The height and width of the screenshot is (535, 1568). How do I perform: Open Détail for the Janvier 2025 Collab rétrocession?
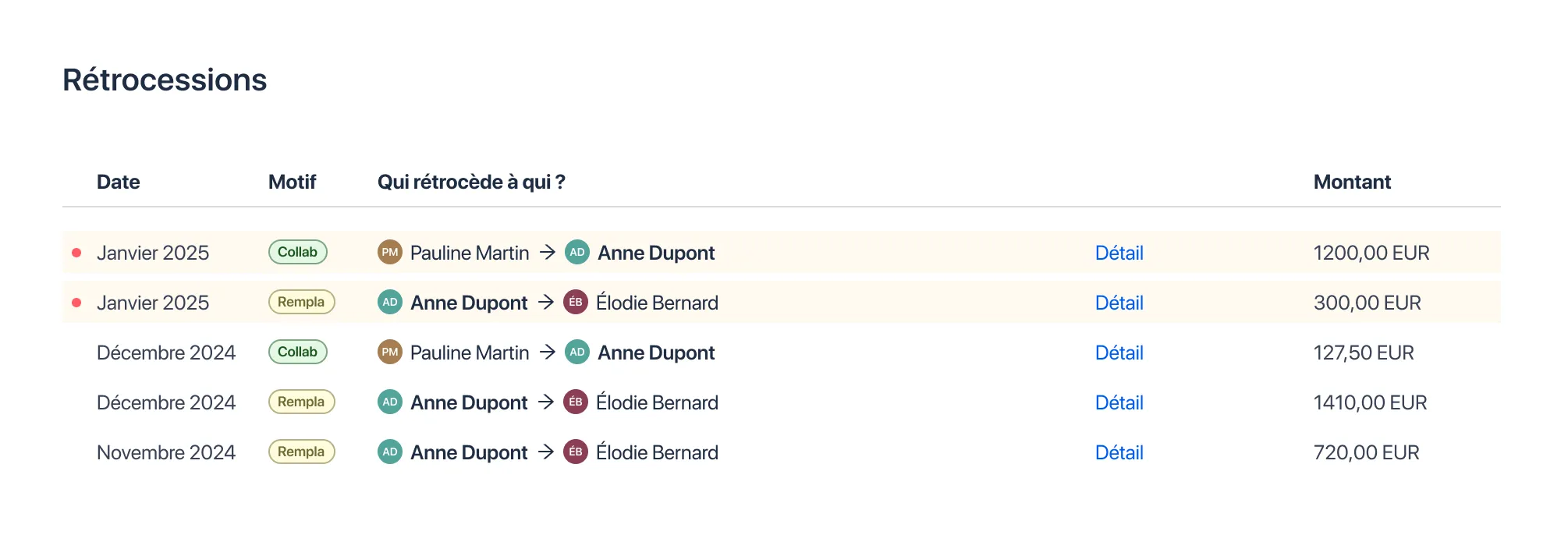(x=1119, y=253)
